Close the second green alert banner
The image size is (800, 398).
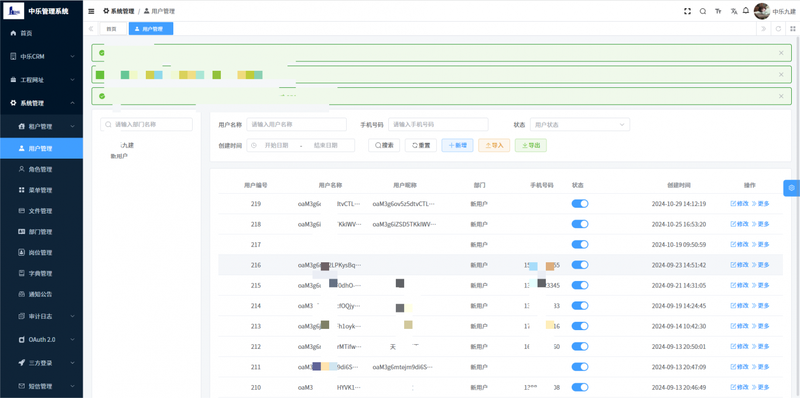(781, 74)
